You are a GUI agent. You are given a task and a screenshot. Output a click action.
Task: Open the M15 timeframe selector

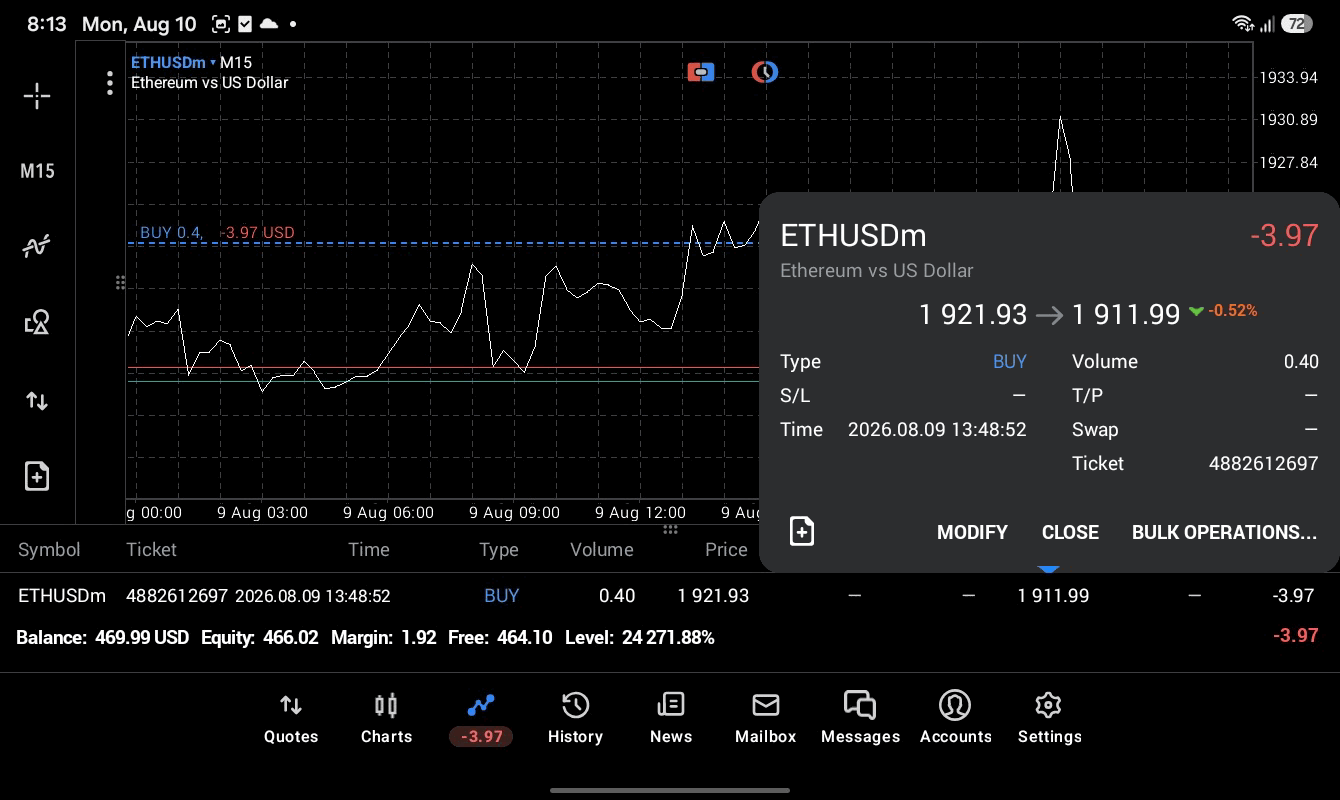click(x=37, y=171)
